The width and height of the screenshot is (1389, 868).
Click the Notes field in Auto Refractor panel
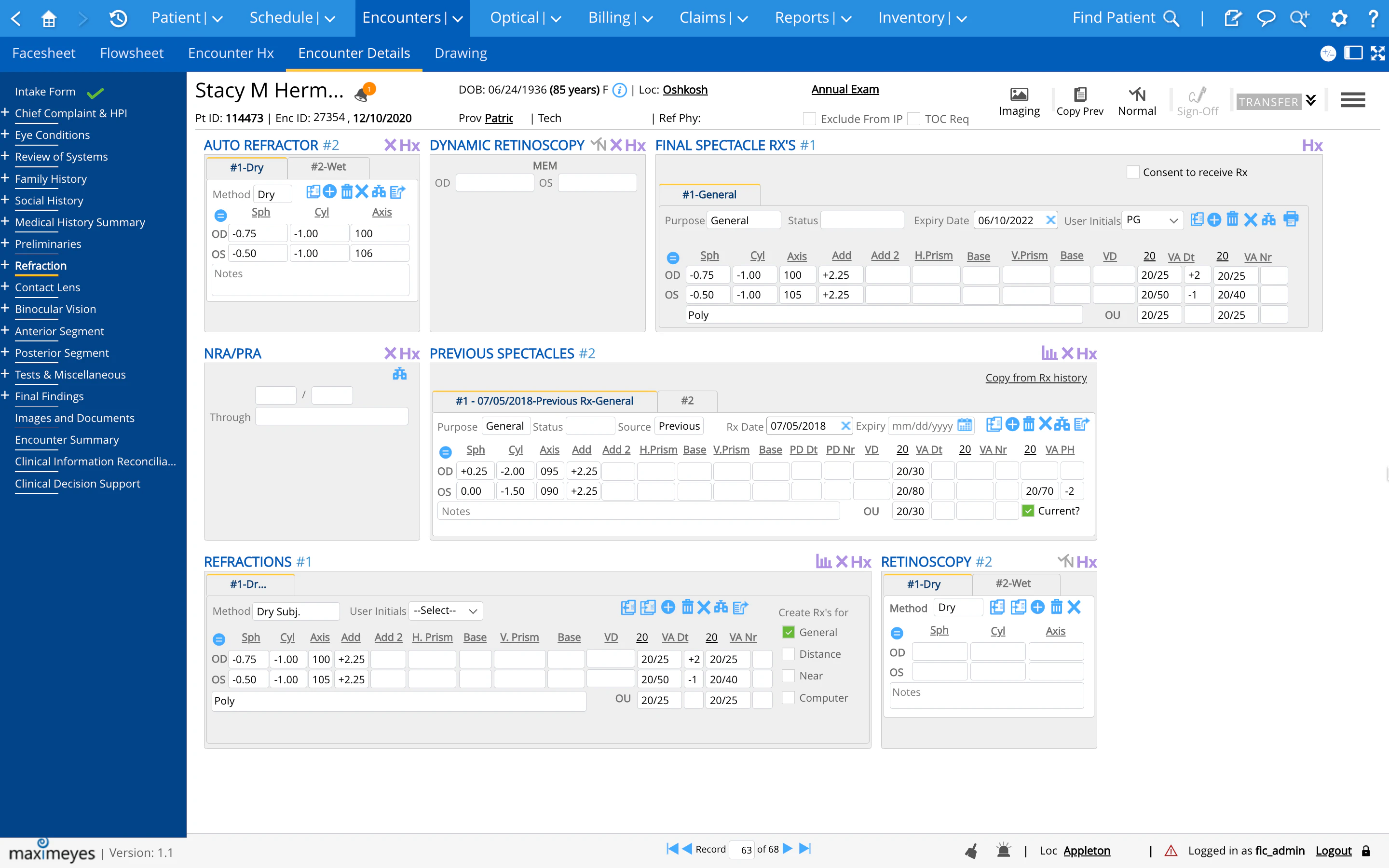[310, 280]
